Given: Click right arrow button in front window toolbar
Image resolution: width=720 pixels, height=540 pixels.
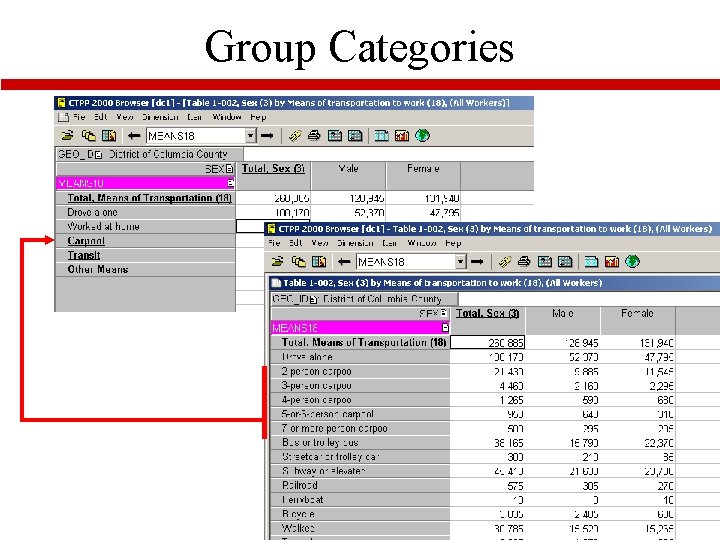Looking at the screenshot, I should 477,262.
